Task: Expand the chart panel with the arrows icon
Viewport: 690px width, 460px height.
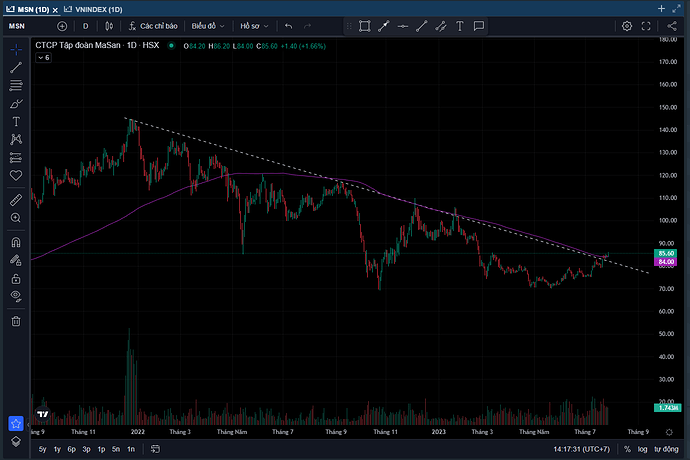Action: point(677,9)
